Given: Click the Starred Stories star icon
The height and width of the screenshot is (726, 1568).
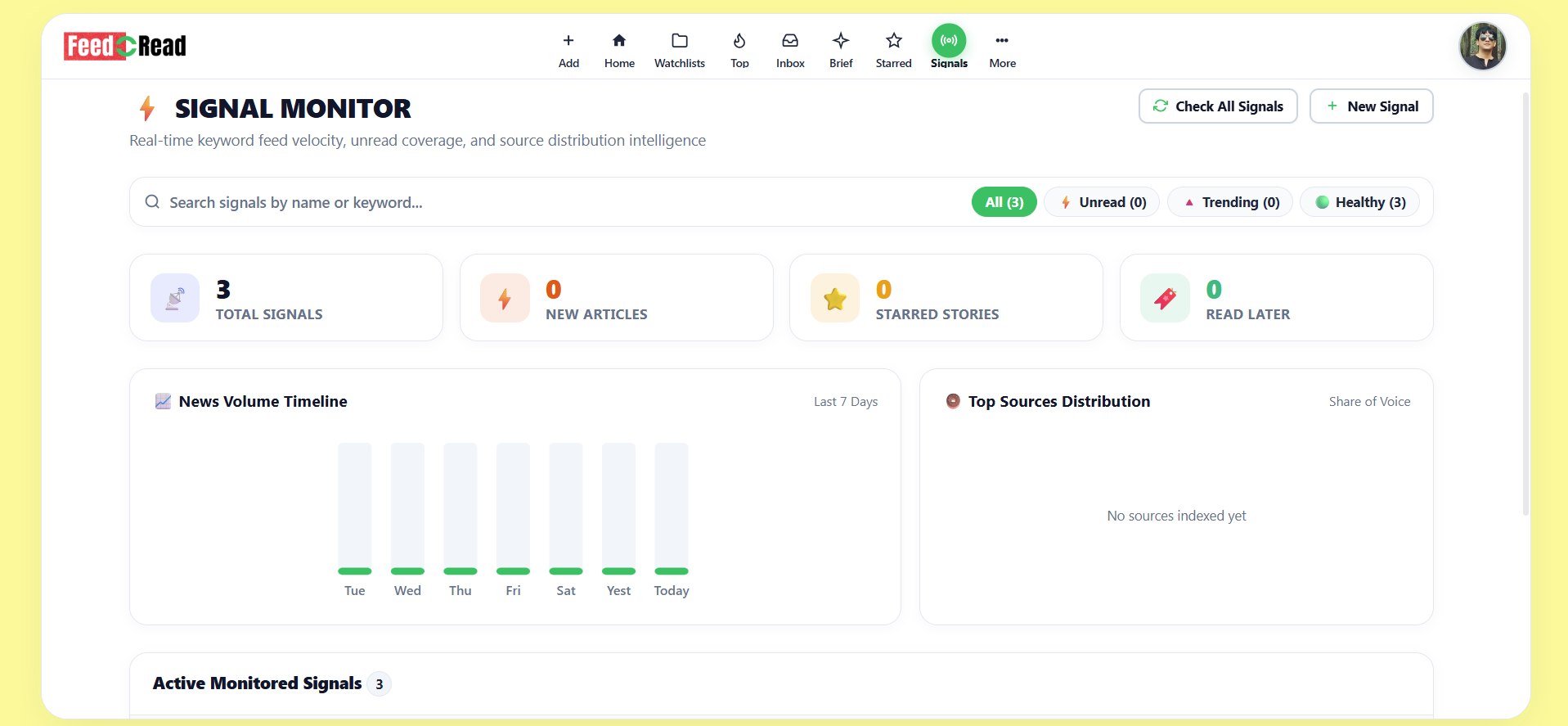Looking at the screenshot, I should pyautogui.click(x=835, y=298).
